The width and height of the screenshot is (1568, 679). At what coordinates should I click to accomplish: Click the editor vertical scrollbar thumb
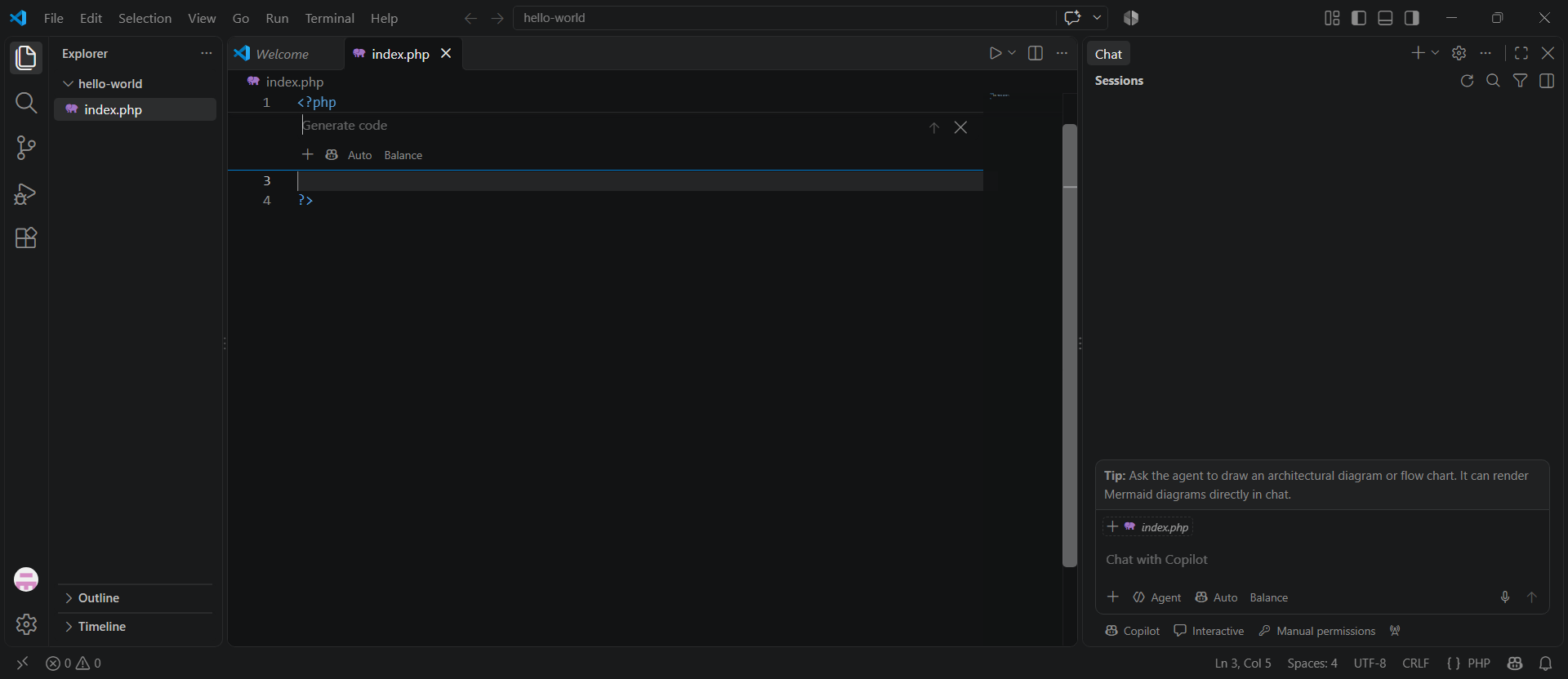(1070, 344)
